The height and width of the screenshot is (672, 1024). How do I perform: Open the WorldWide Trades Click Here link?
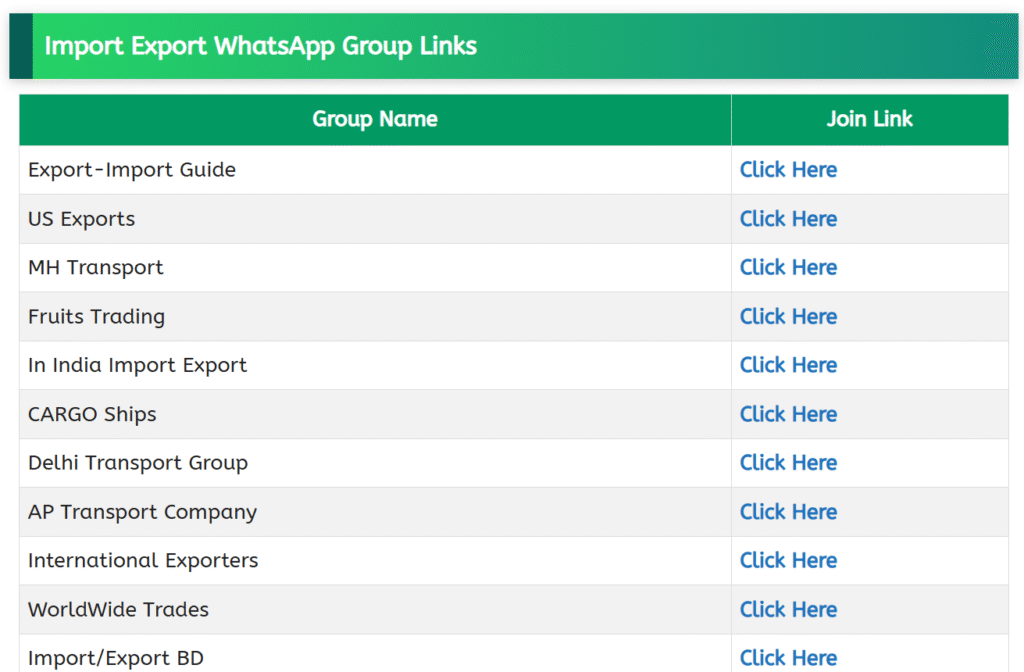pos(788,609)
